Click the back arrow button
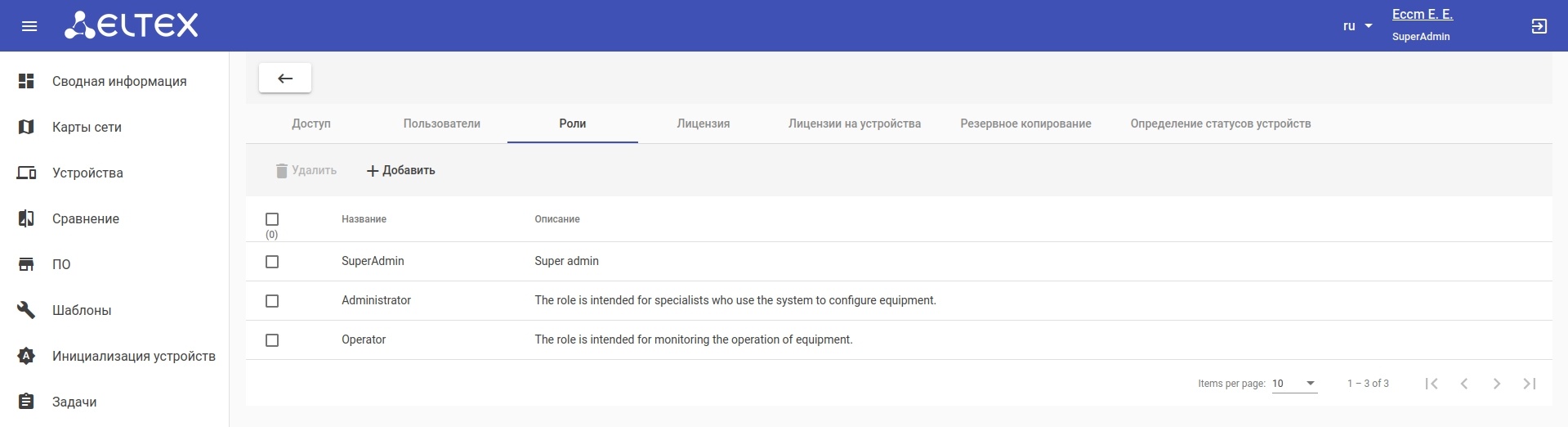The width and height of the screenshot is (1568, 427). pyautogui.click(x=285, y=79)
